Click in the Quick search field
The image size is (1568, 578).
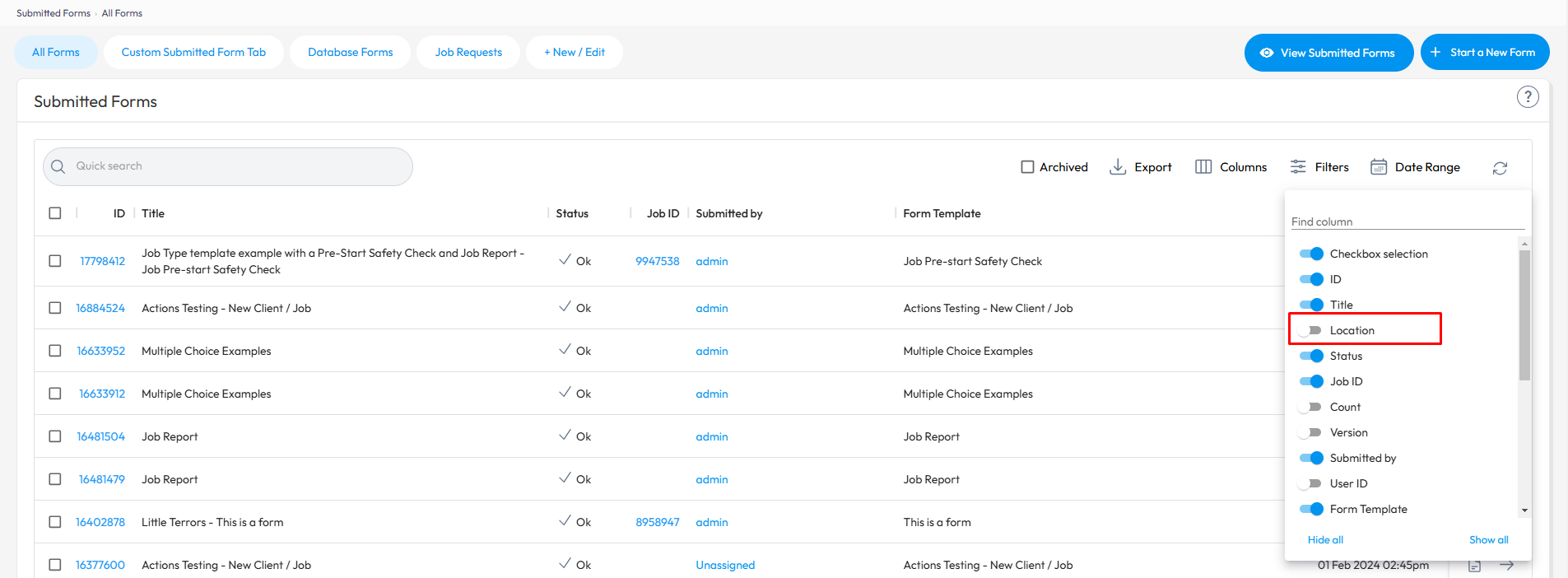click(228, 166)
